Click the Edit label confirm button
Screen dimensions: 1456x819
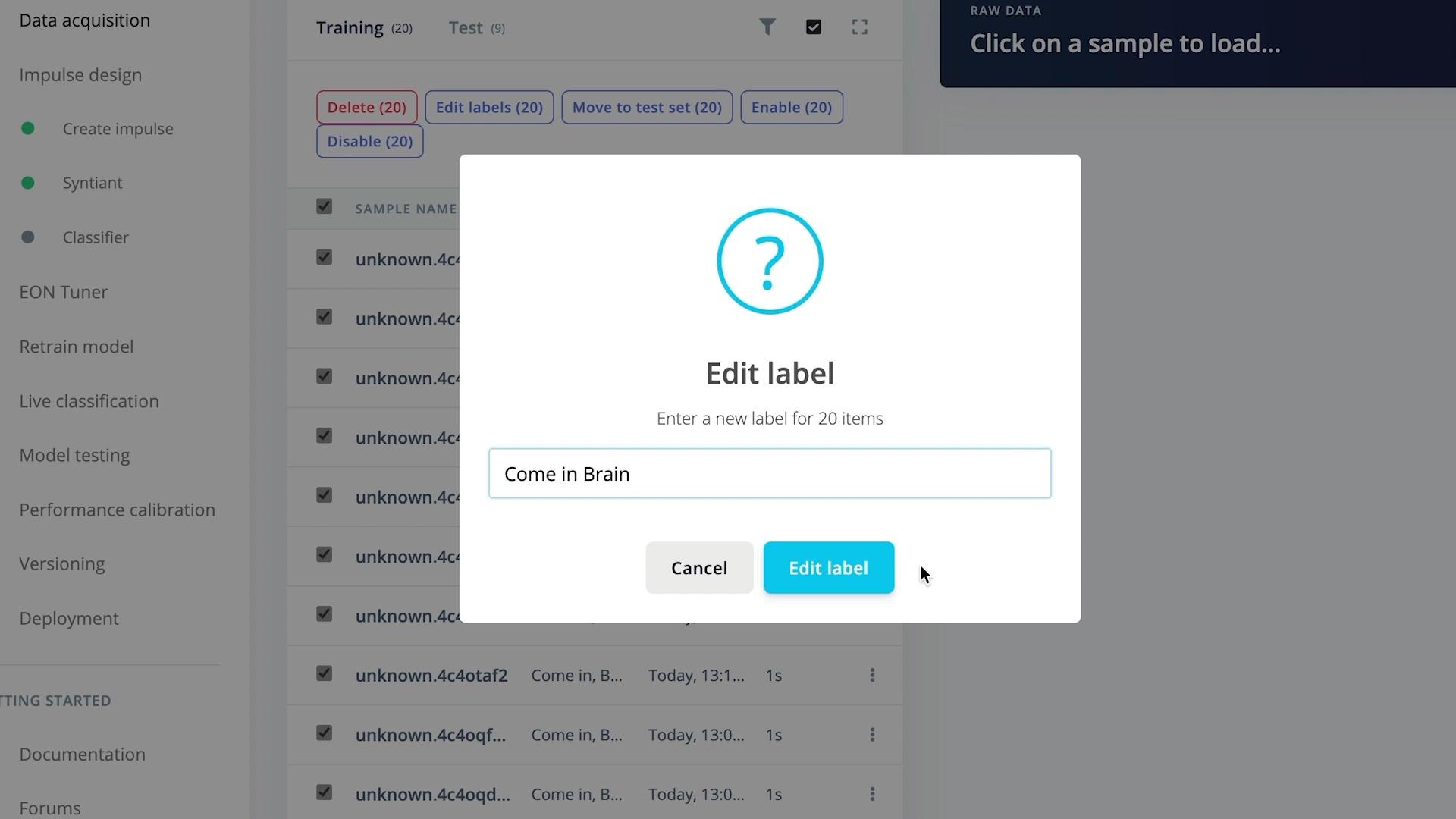coord(828,567)
